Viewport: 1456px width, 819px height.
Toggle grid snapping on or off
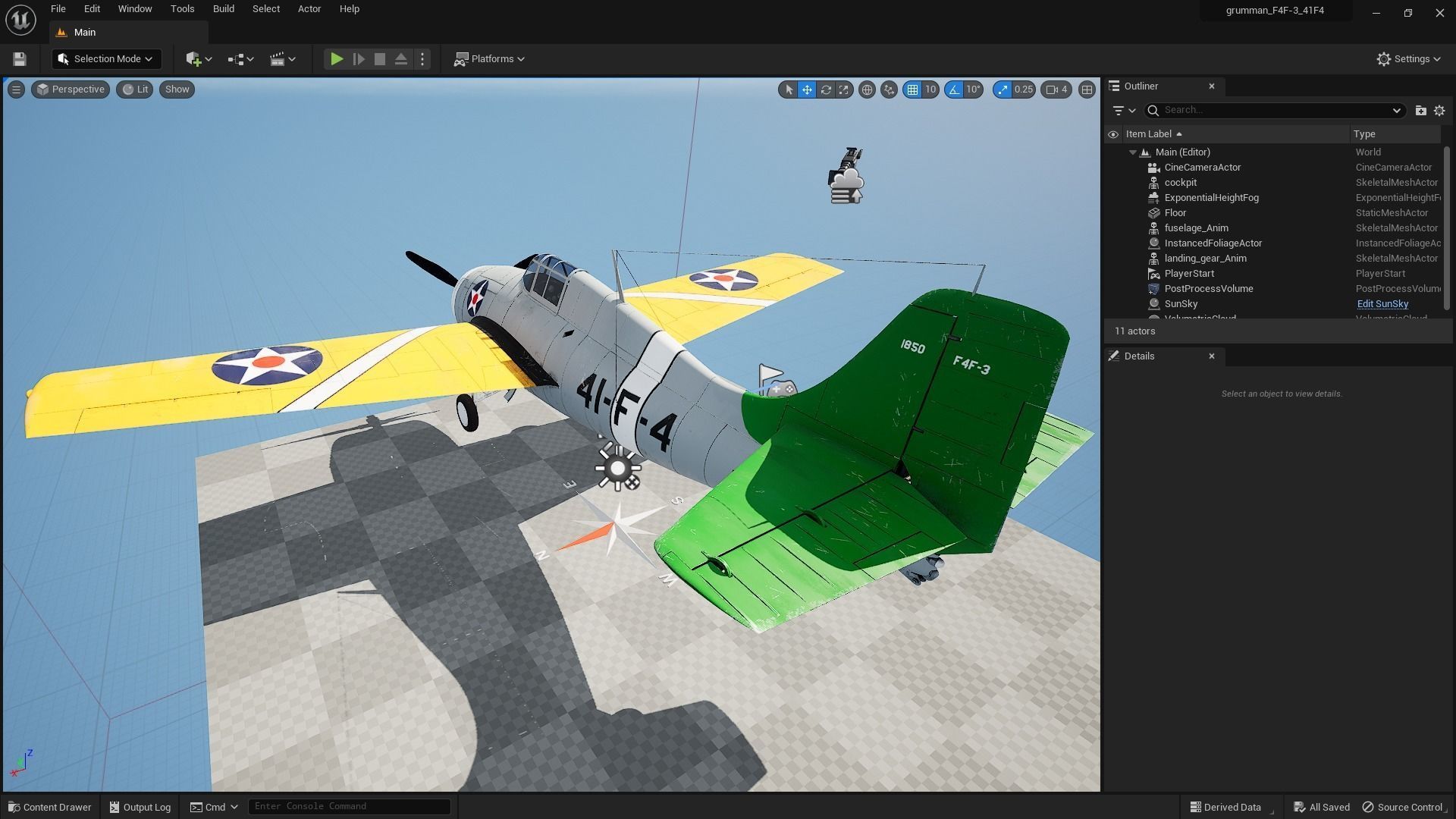912,89
